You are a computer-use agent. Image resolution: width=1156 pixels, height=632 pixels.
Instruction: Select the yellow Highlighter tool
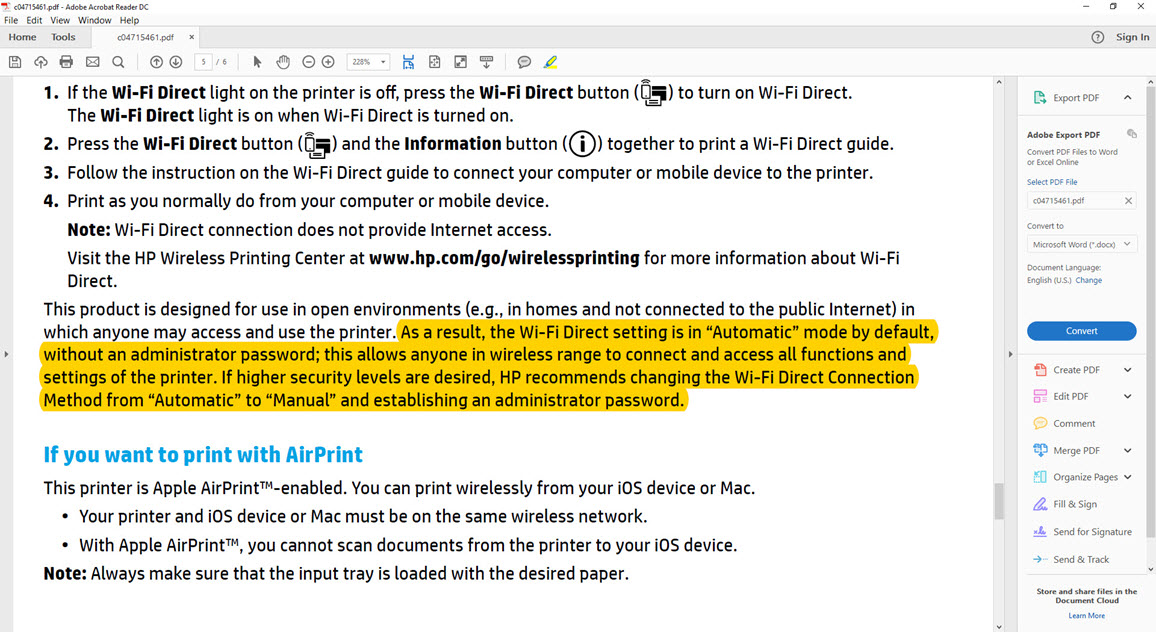[x=551, y=62]
